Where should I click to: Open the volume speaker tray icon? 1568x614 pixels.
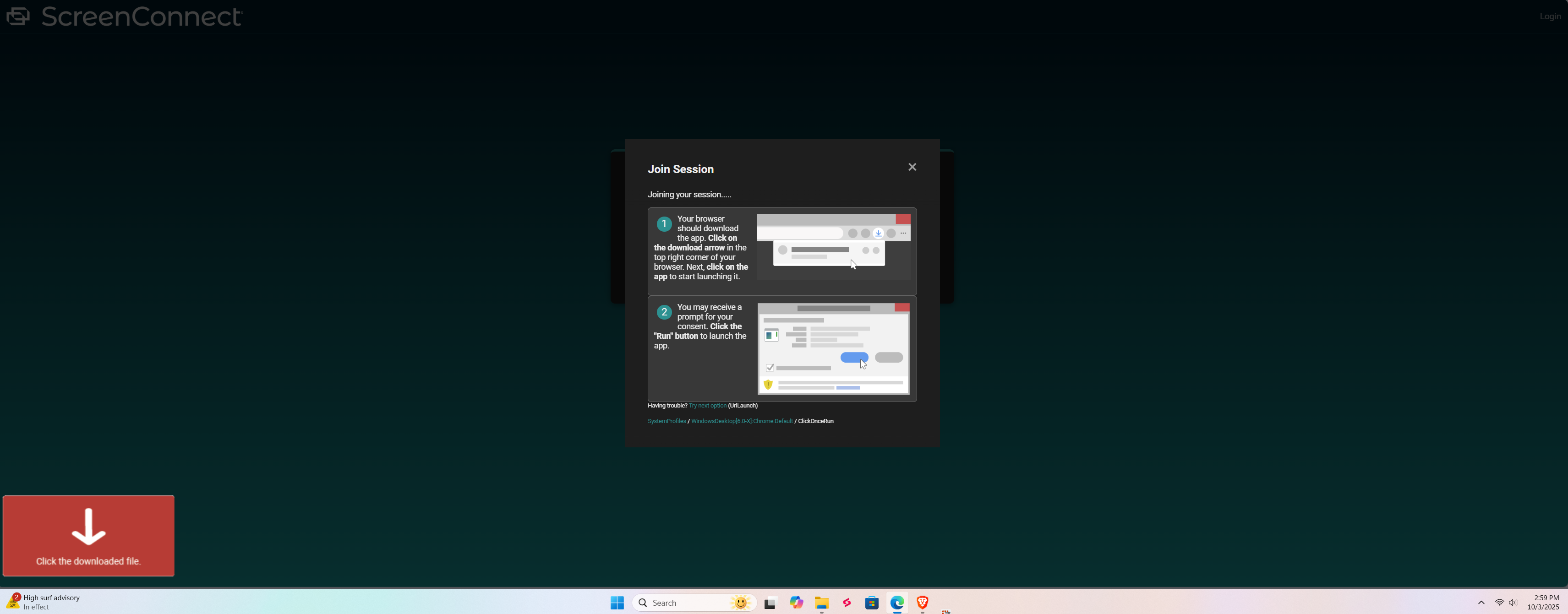pos(1513,603)
